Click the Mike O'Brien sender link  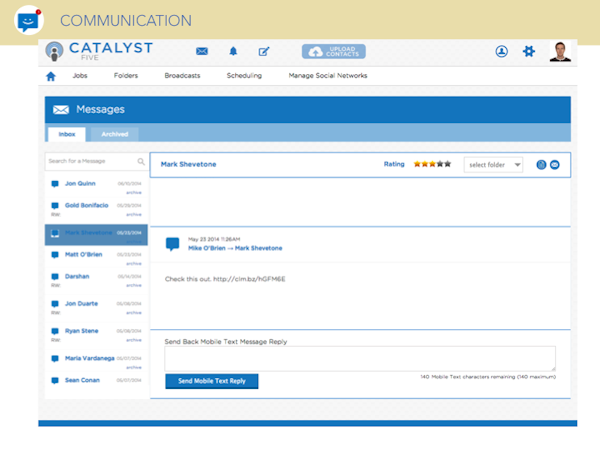(x=207, y=248)
